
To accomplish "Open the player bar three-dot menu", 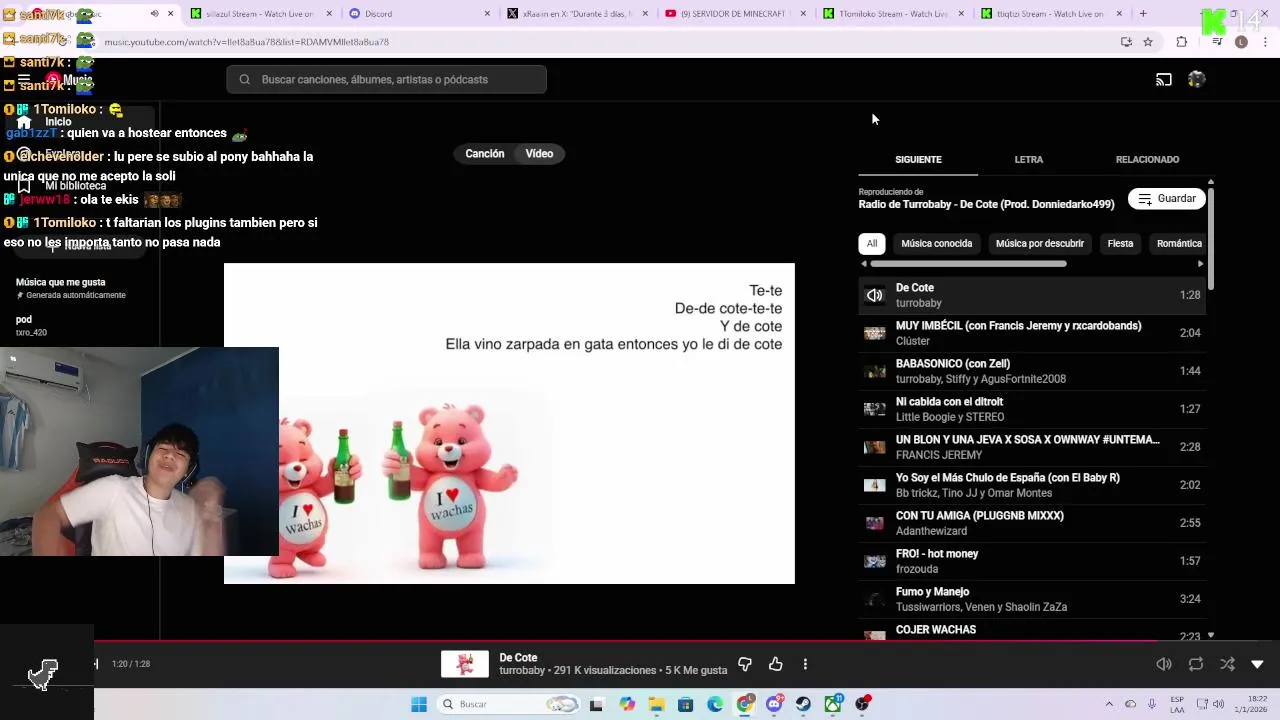I will tap(805, 664).
